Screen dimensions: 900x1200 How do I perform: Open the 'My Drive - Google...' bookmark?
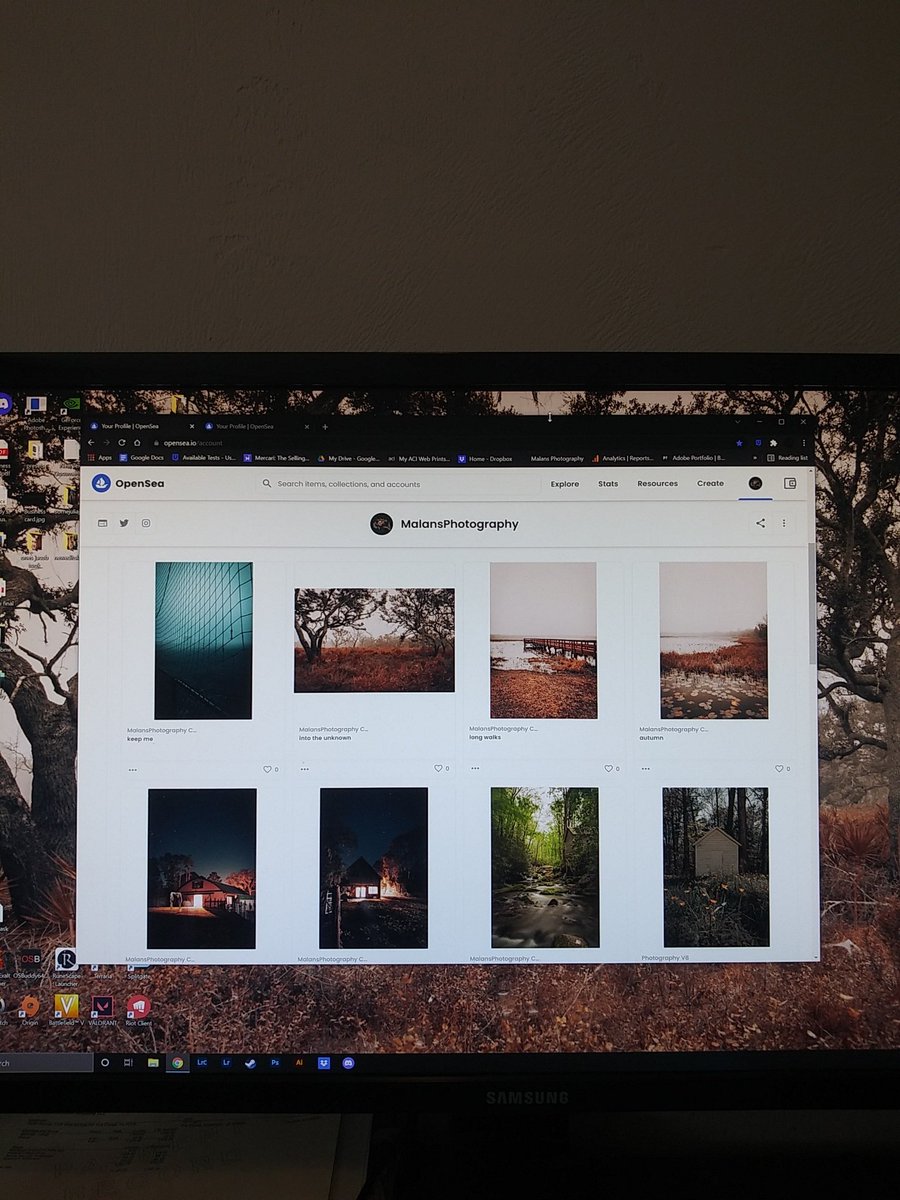click(x=348, y=458)
